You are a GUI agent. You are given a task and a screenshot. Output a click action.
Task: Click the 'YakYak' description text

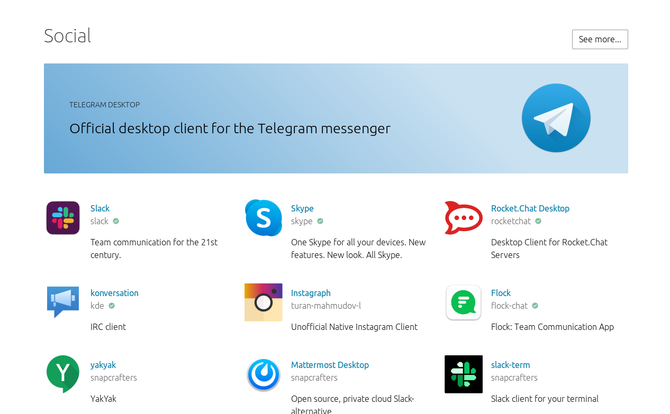pyautogui.click(x=103, y=399)
